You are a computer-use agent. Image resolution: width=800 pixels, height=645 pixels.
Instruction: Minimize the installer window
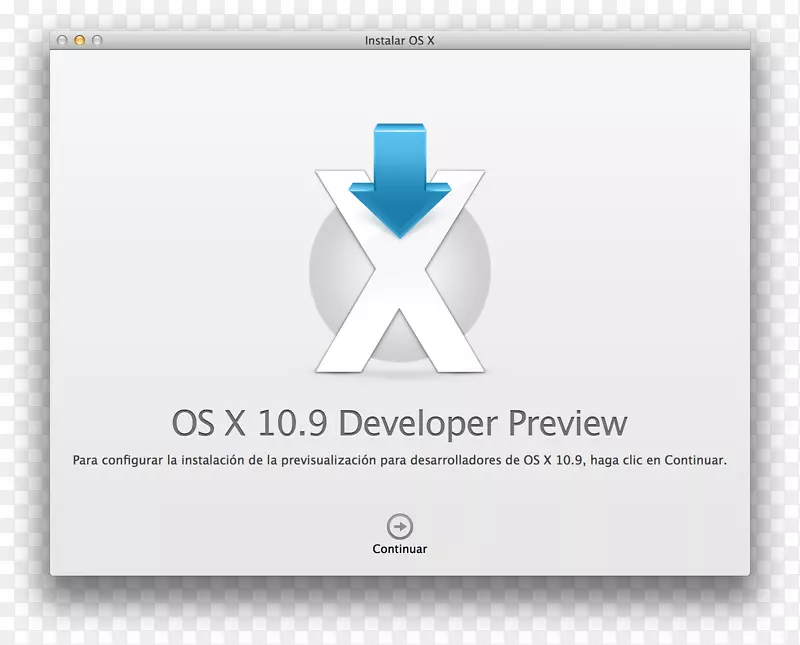click(79, 42)
